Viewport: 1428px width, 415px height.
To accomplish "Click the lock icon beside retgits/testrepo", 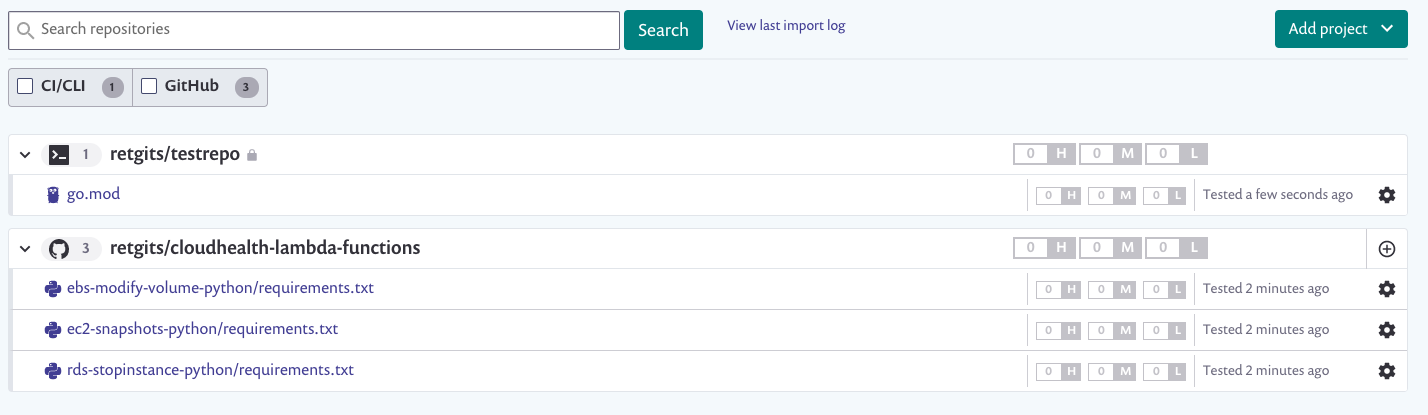I will pos(252,155).
